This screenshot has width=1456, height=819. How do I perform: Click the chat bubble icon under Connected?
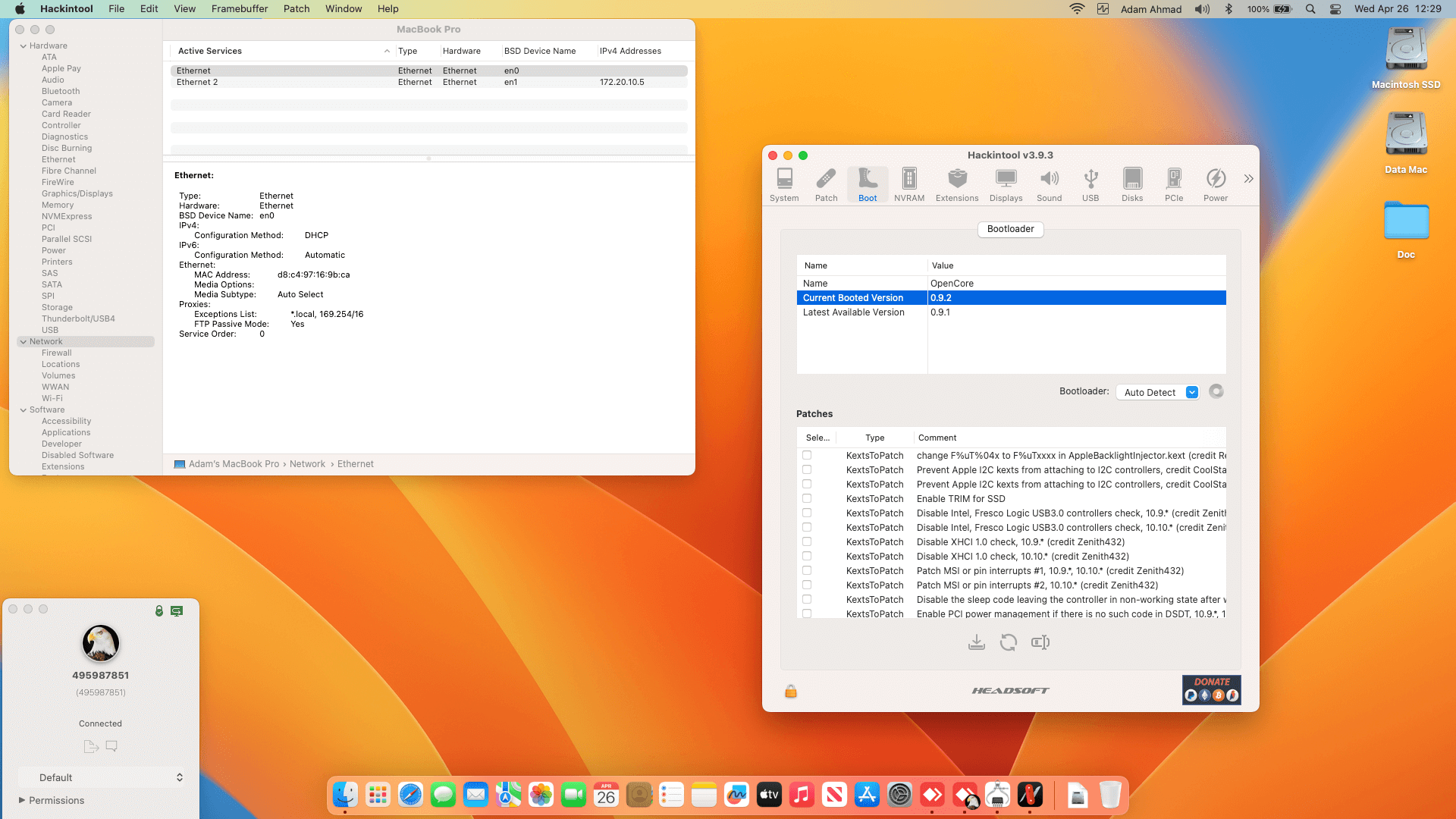(x=111, y=746)
